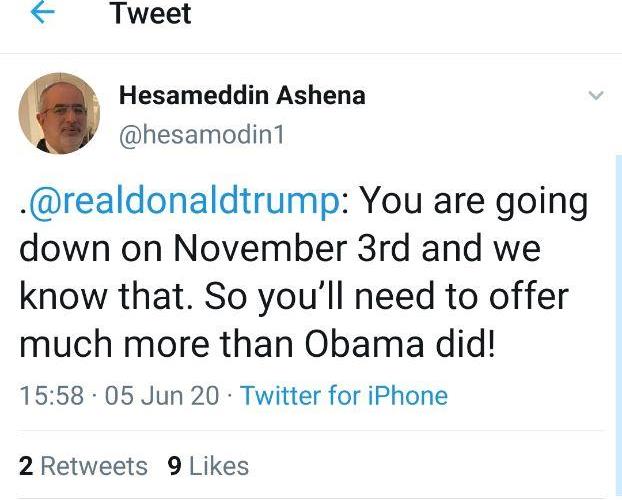This screenshot has width=622, height=500.
Task: Click the Hesameddin Ashena display name
Action: tap(242, 96)
